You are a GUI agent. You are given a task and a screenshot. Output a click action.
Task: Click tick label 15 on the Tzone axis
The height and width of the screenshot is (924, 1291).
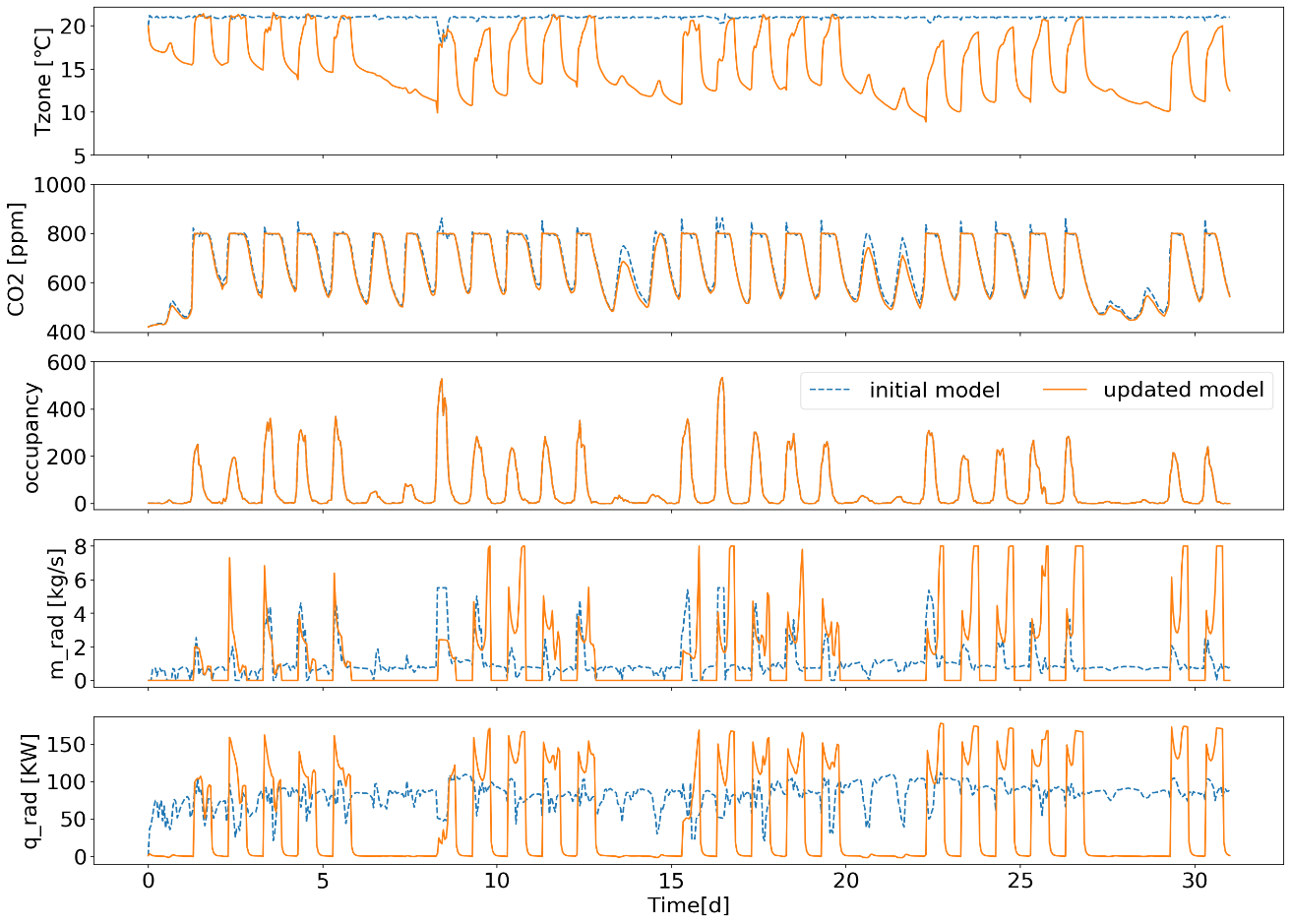click(x=73, y=69)
